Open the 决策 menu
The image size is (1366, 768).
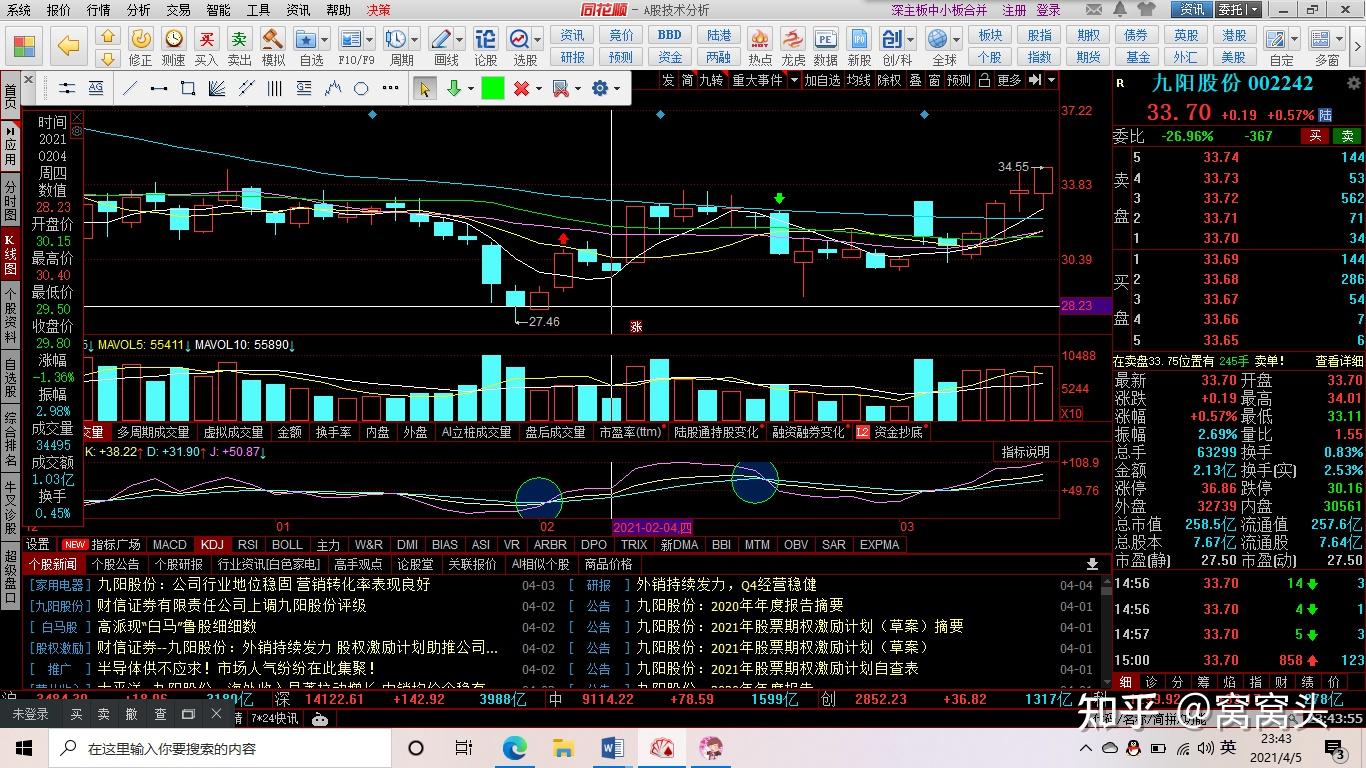click(379, 10)
